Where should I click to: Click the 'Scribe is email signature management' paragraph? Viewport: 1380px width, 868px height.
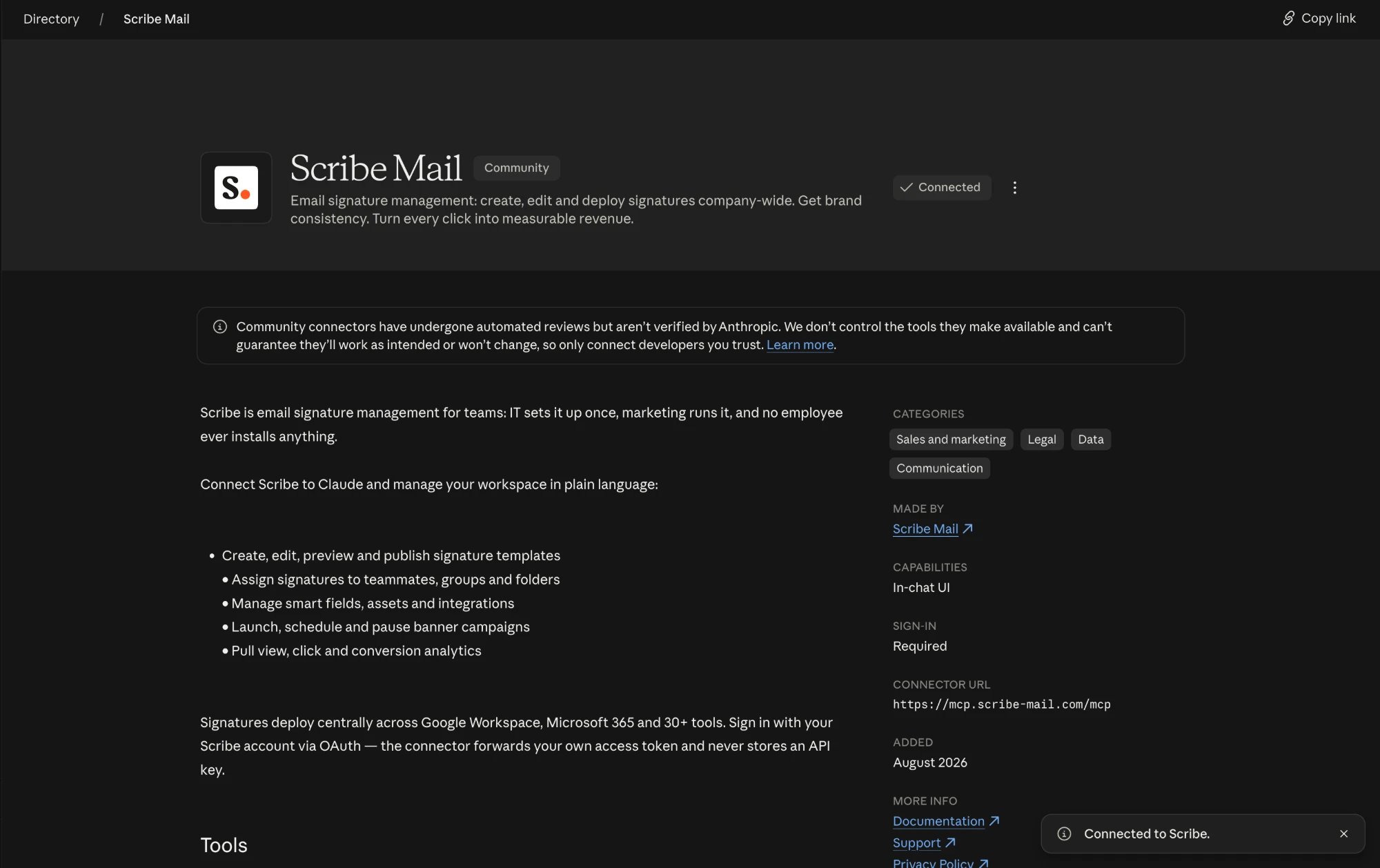[521, 424]
